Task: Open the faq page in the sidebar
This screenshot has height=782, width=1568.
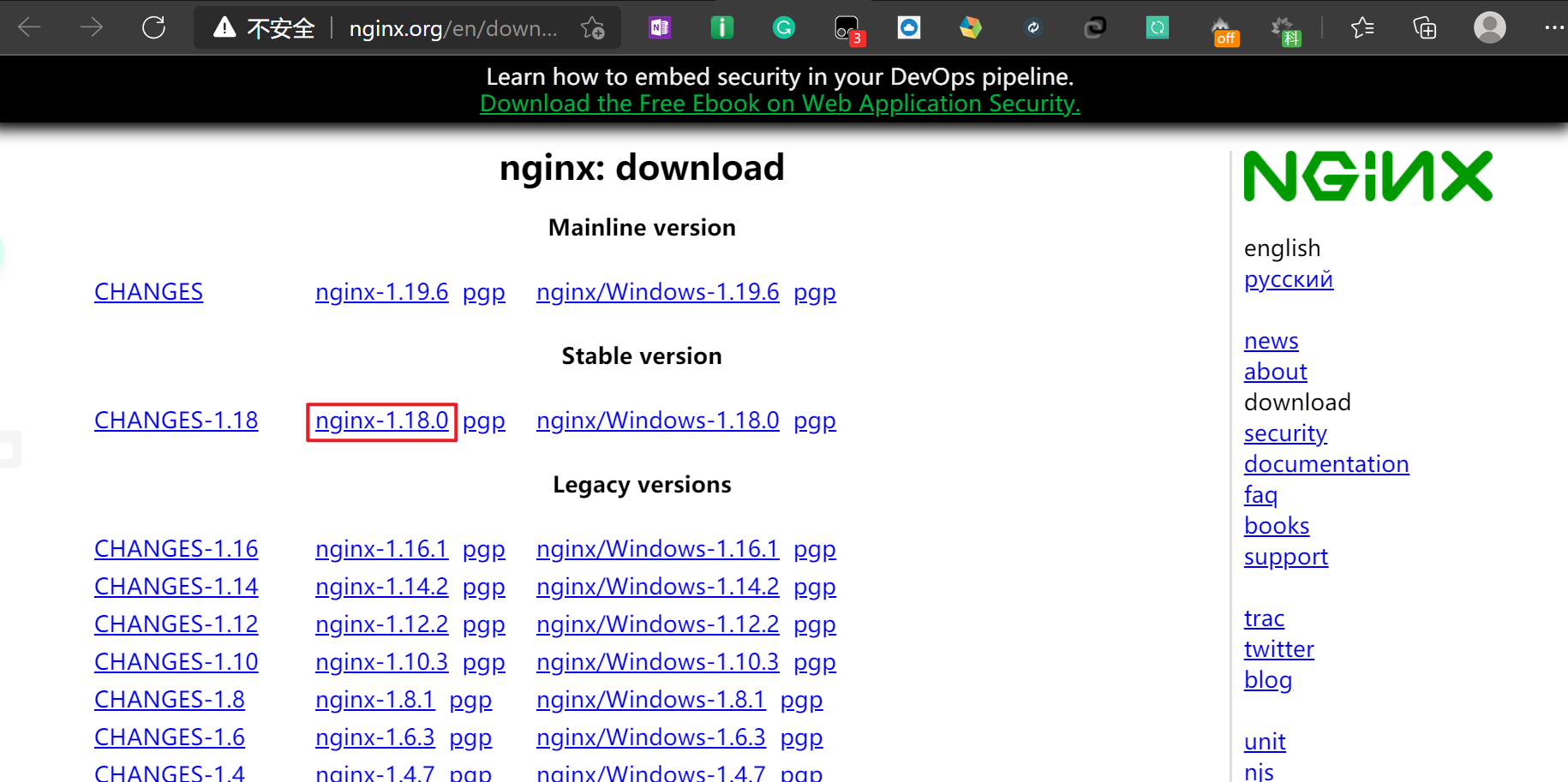Action: pos(1260,496)
